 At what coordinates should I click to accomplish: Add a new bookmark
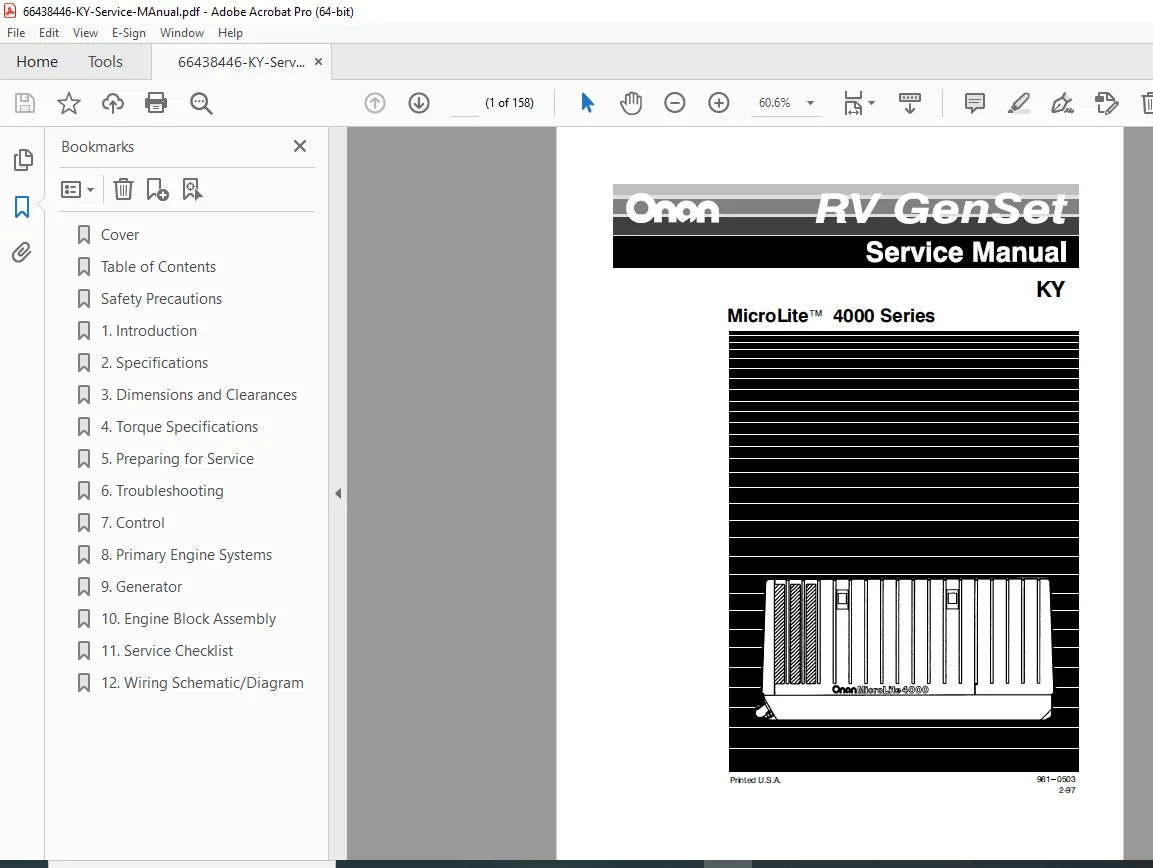click(157, 190)
